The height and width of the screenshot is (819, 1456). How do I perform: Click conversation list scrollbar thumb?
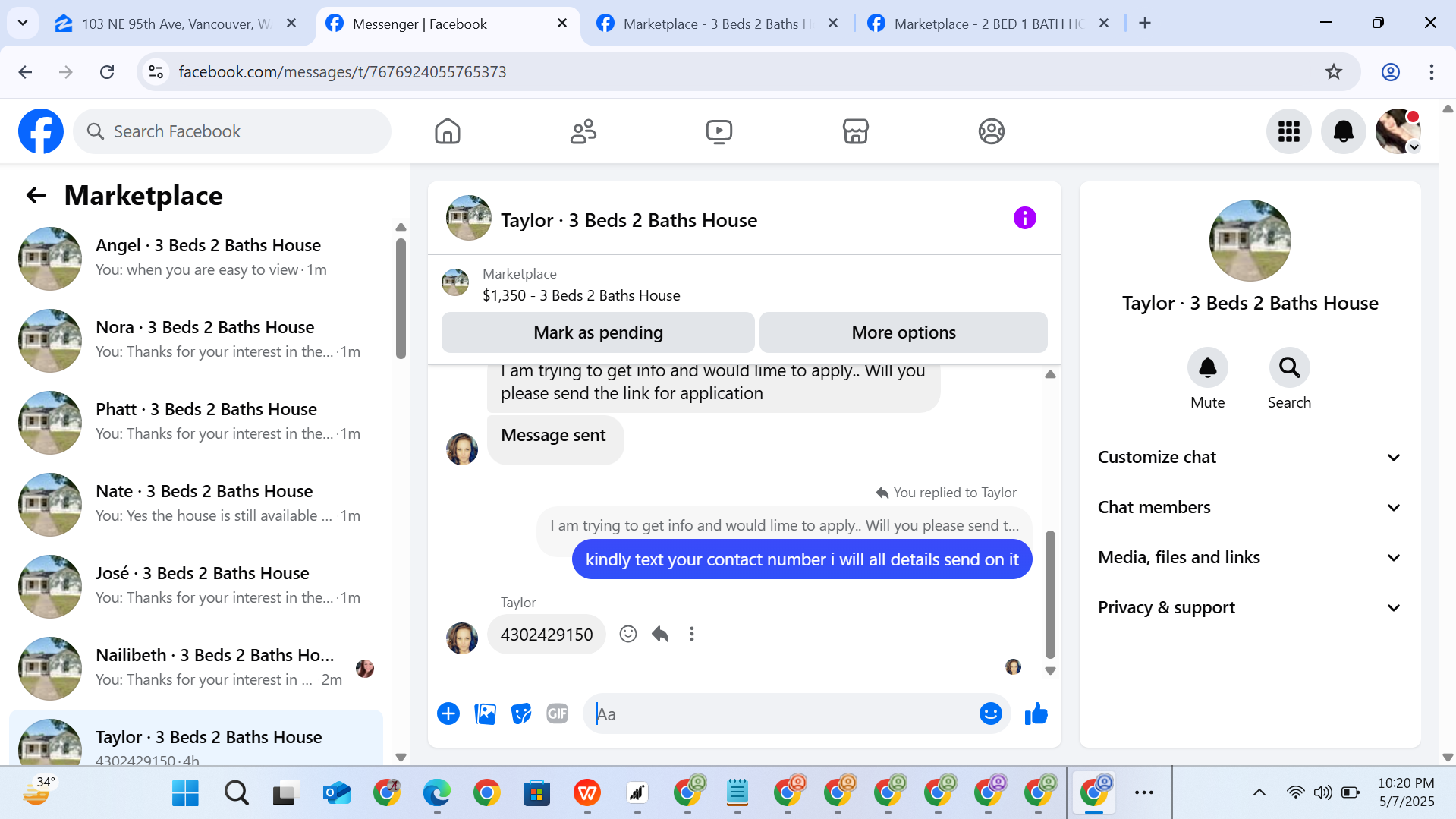tap(401, 298)
